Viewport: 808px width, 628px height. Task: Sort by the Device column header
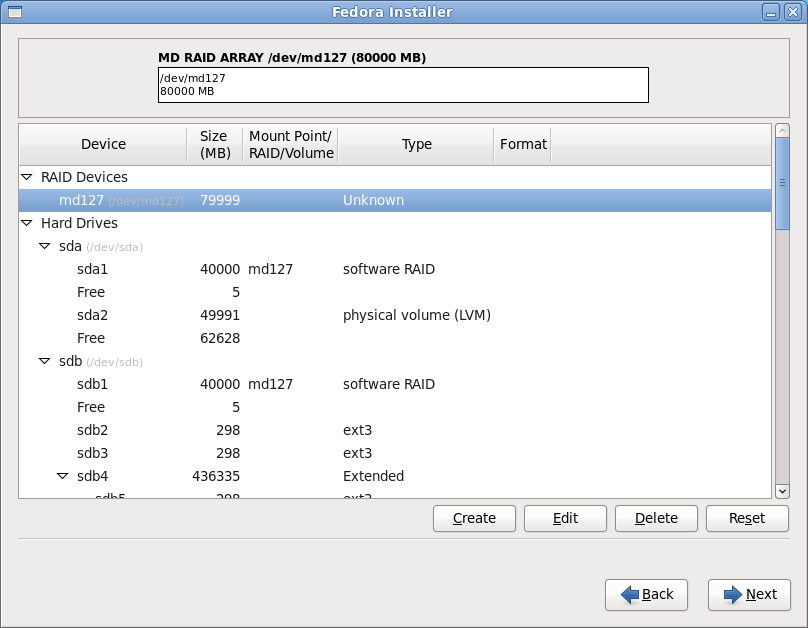click(103, 144)
